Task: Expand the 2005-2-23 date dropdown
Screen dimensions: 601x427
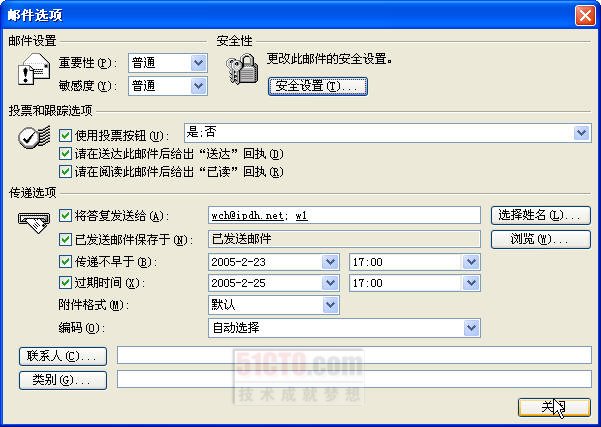Action: click(331, 262)
